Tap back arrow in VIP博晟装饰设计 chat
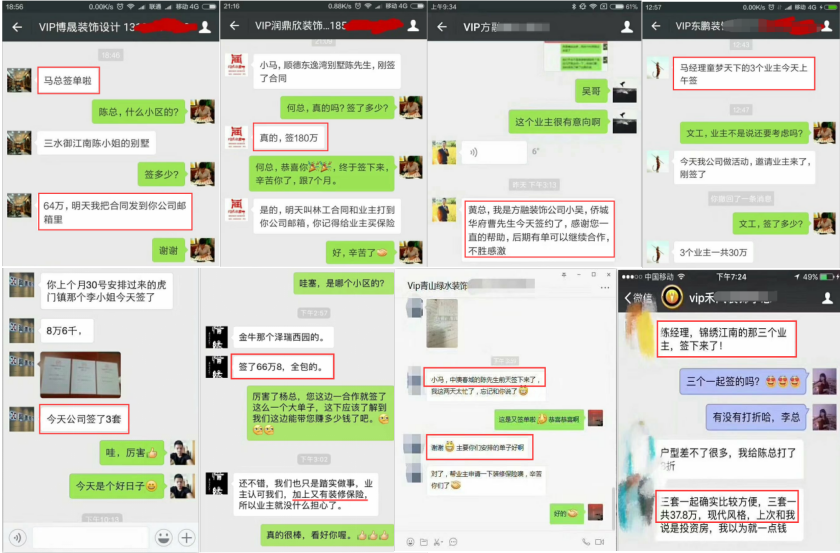The image size is (840, 553). tap(17, 27)
